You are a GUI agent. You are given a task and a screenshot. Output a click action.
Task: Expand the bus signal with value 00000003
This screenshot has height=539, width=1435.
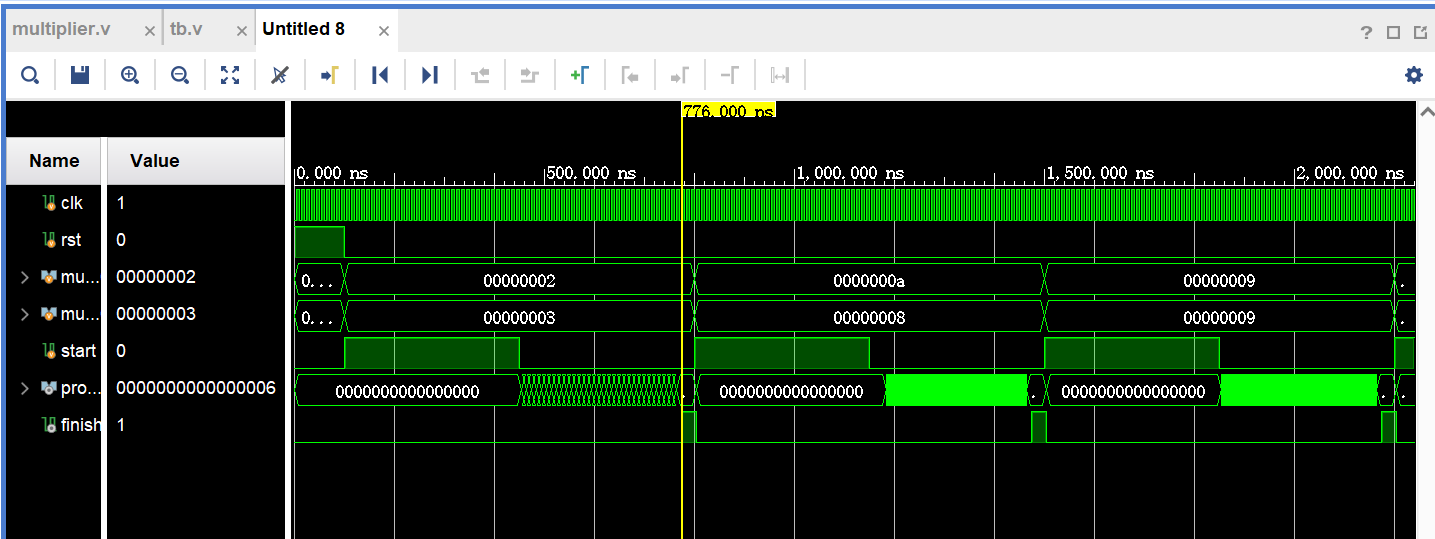pyautogui.click(x=25, y=314)
